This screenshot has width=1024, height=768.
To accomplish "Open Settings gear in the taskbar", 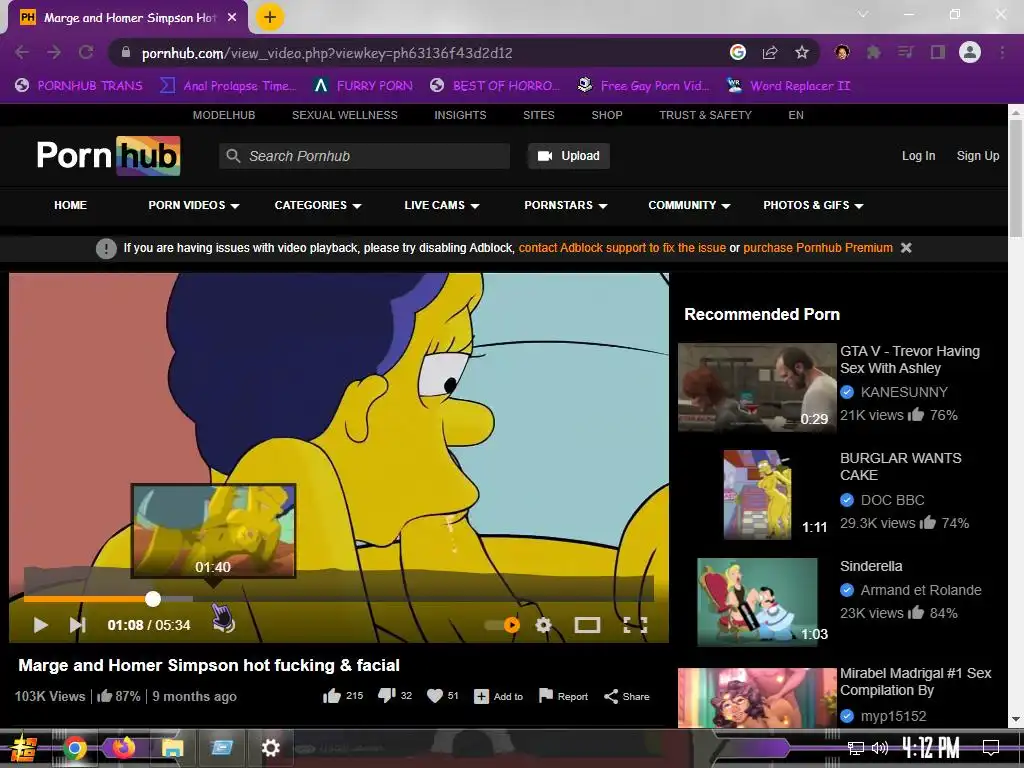I will (270, 748).
